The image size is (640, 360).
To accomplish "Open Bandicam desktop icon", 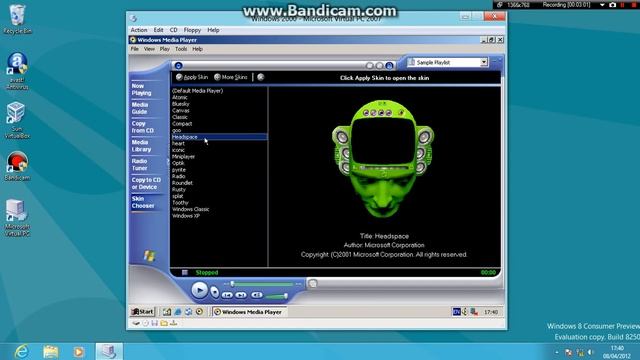I will (x=17, y=166).
